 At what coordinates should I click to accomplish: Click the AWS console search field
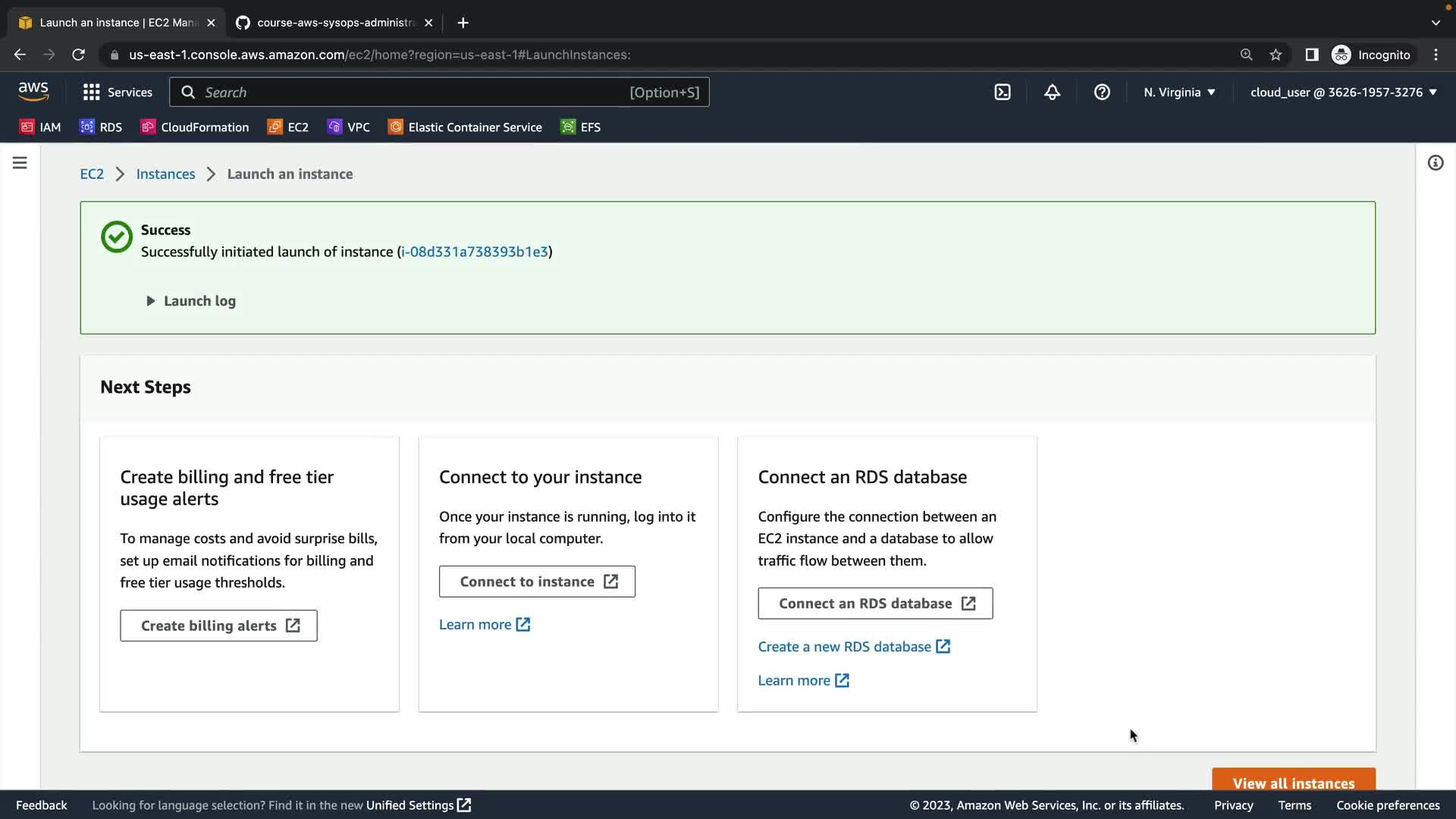(409, 93)
